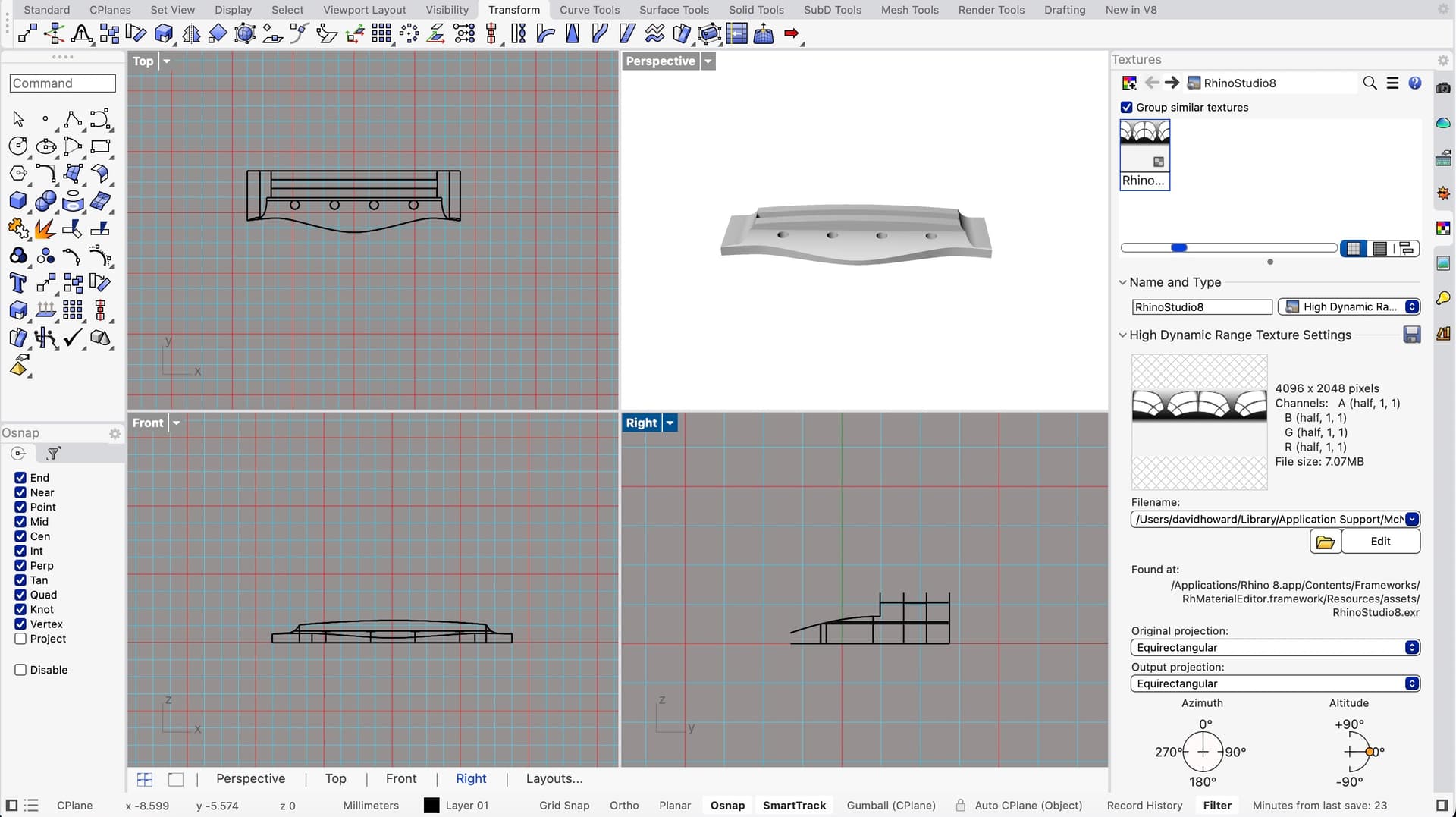The image size is (1456, 817).
Task: Click the red arrow toolbar icon
Action: tap(792, 33)
